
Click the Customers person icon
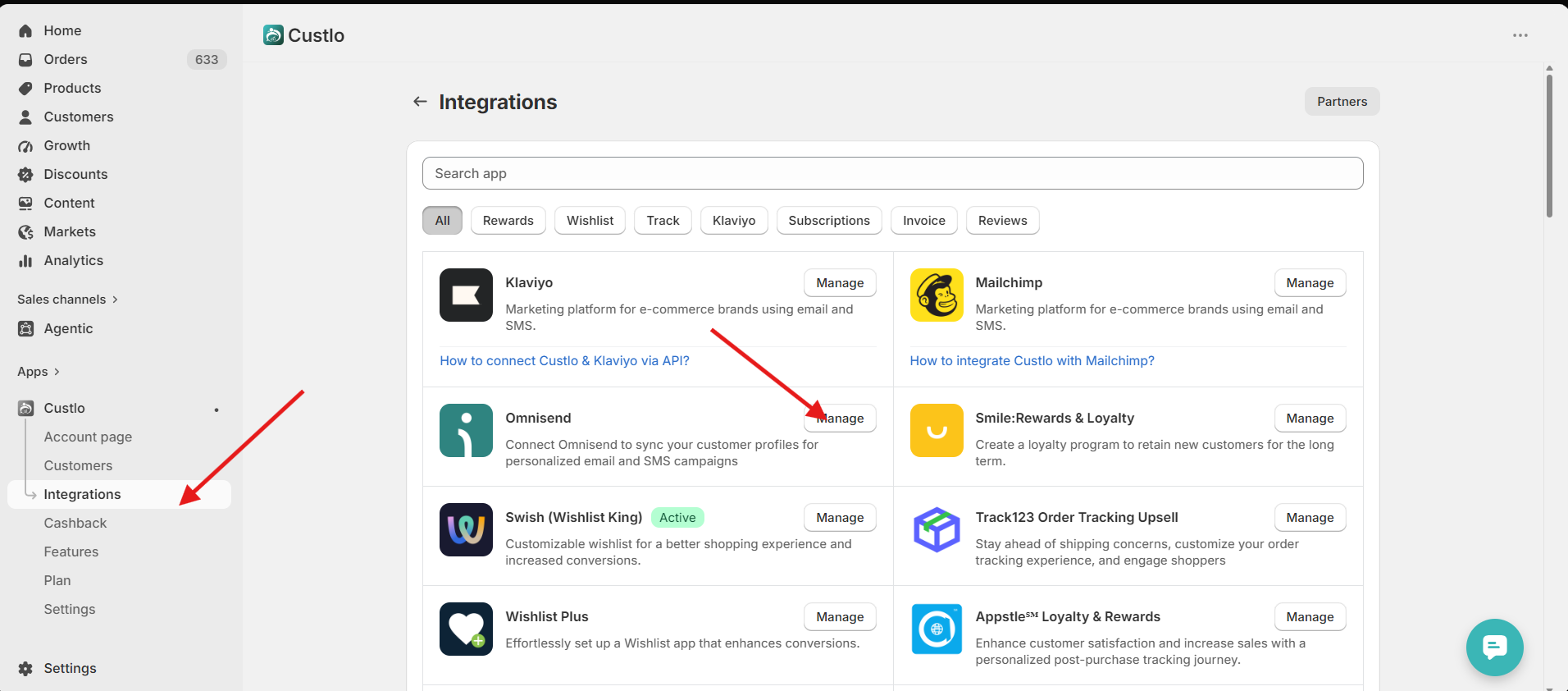pos(25,117)
